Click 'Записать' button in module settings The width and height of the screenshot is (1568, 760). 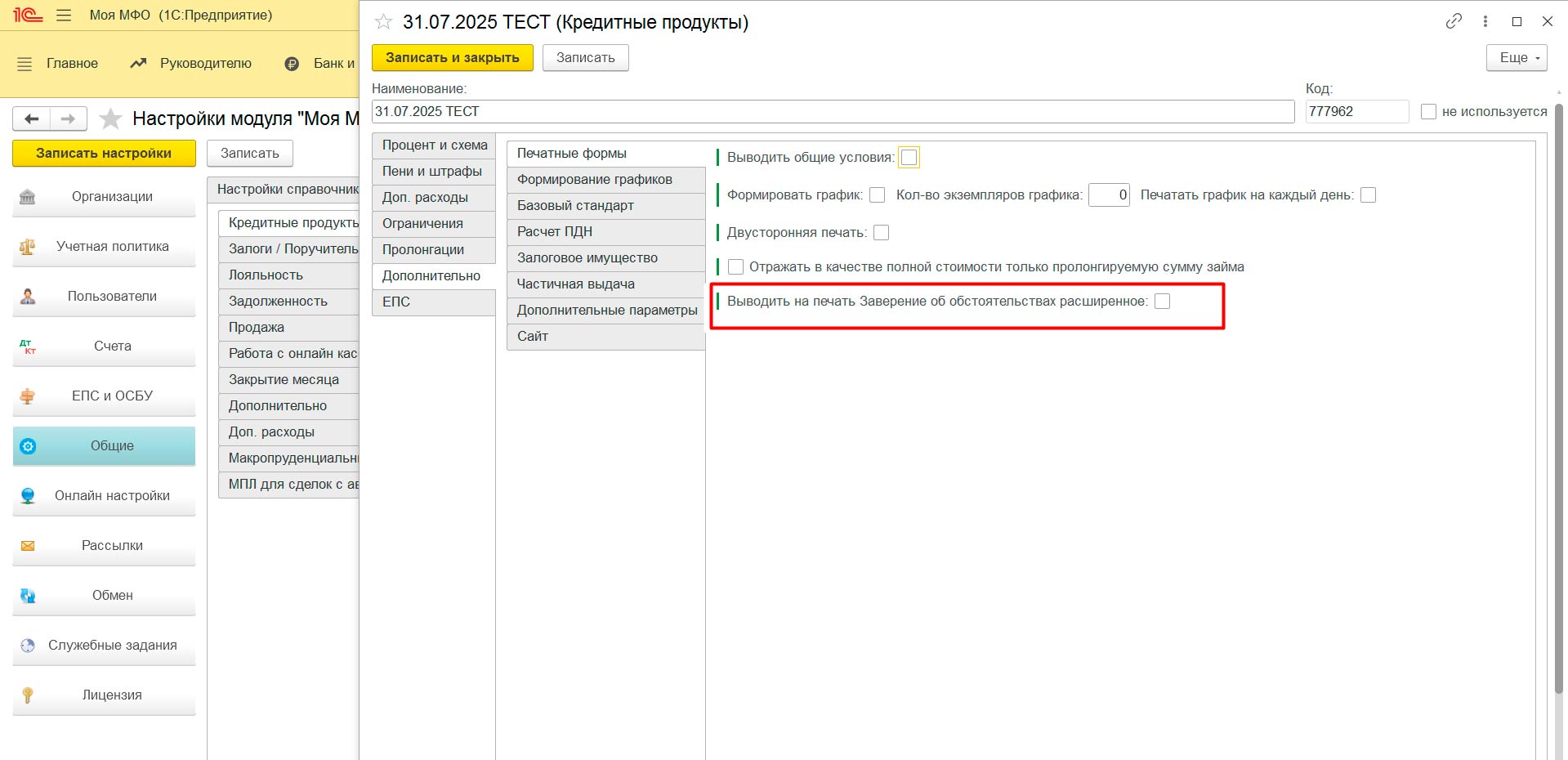coord(250,154)
